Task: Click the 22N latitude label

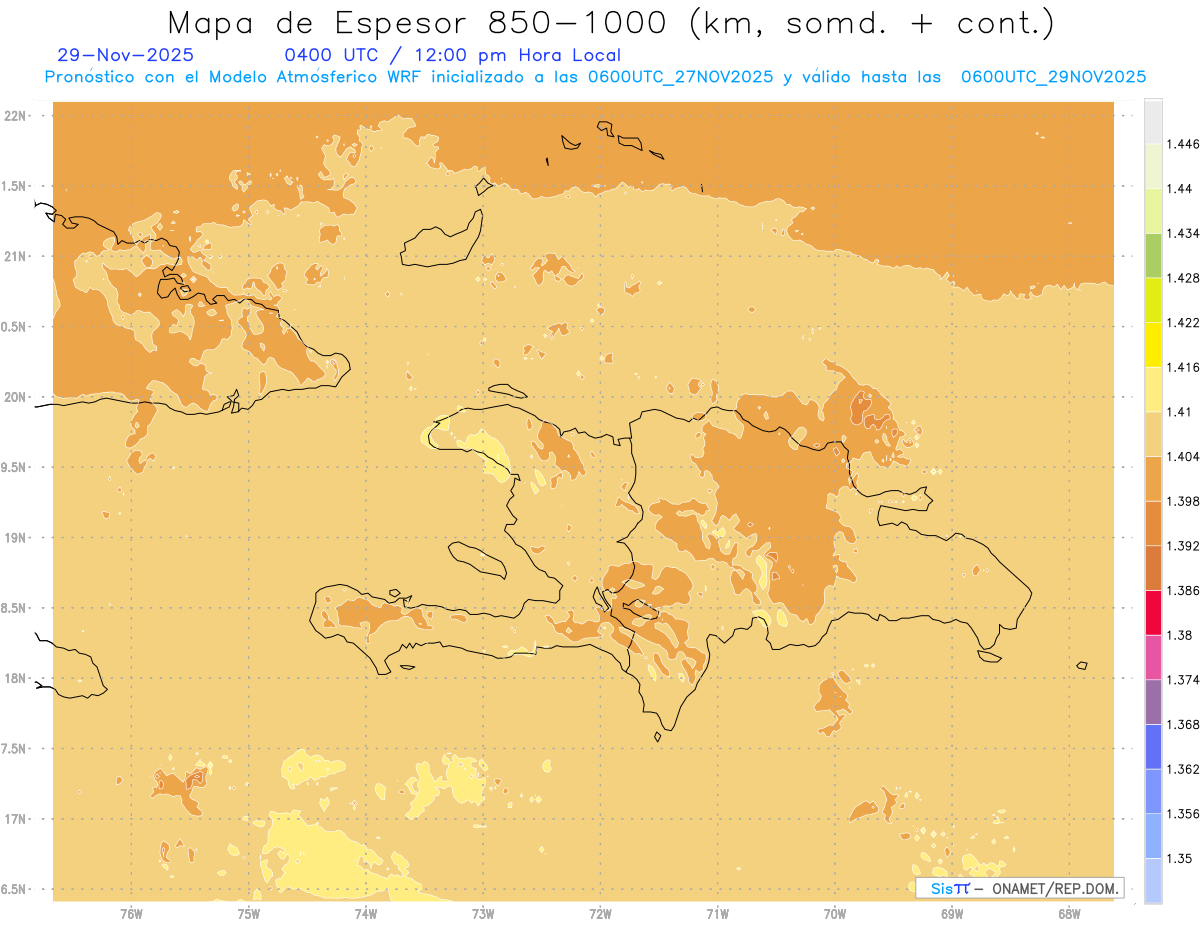Action: pyautogui.click(x=16, y=115)
